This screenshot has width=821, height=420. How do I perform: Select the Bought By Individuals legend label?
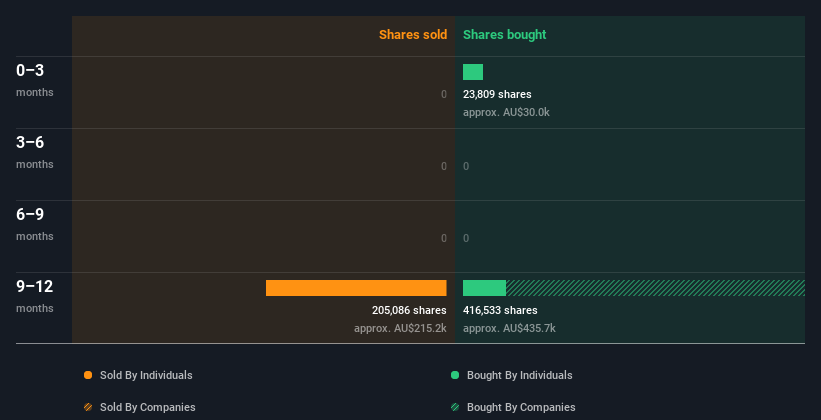point(519,375)
